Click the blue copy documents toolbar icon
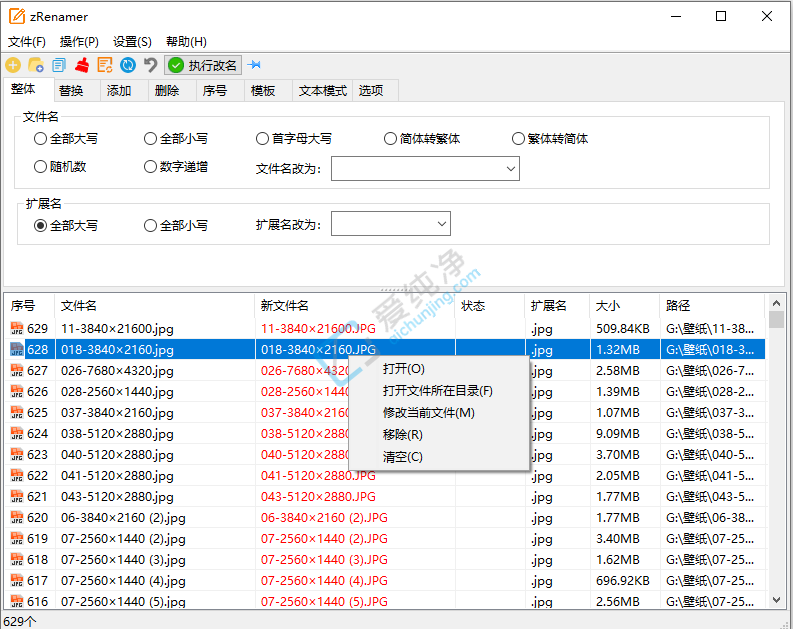Screen dimensions: 793x629 (x=59, y=65)
